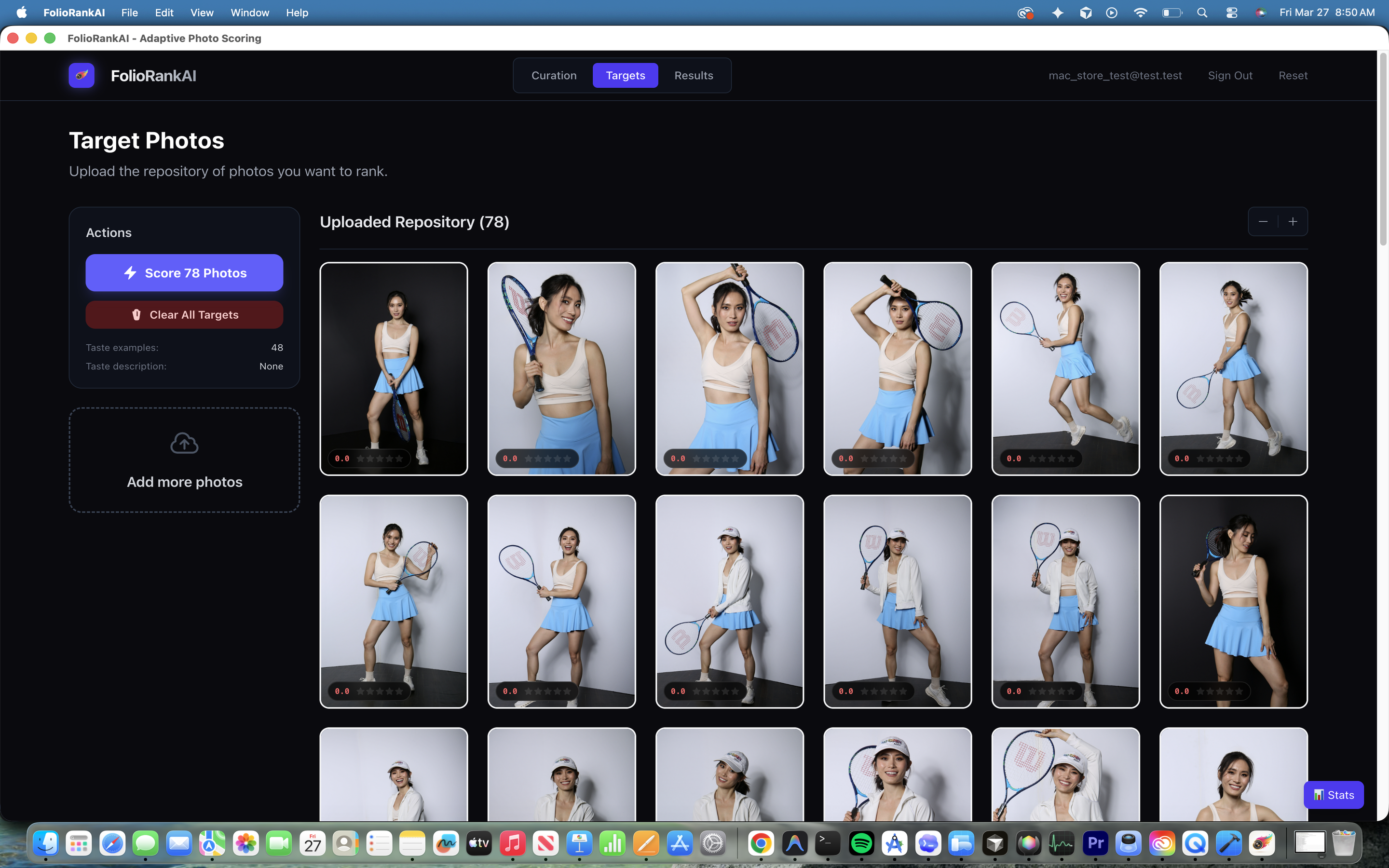
Task: Click Sign Out link
Action: click(x=1230, y=75)
